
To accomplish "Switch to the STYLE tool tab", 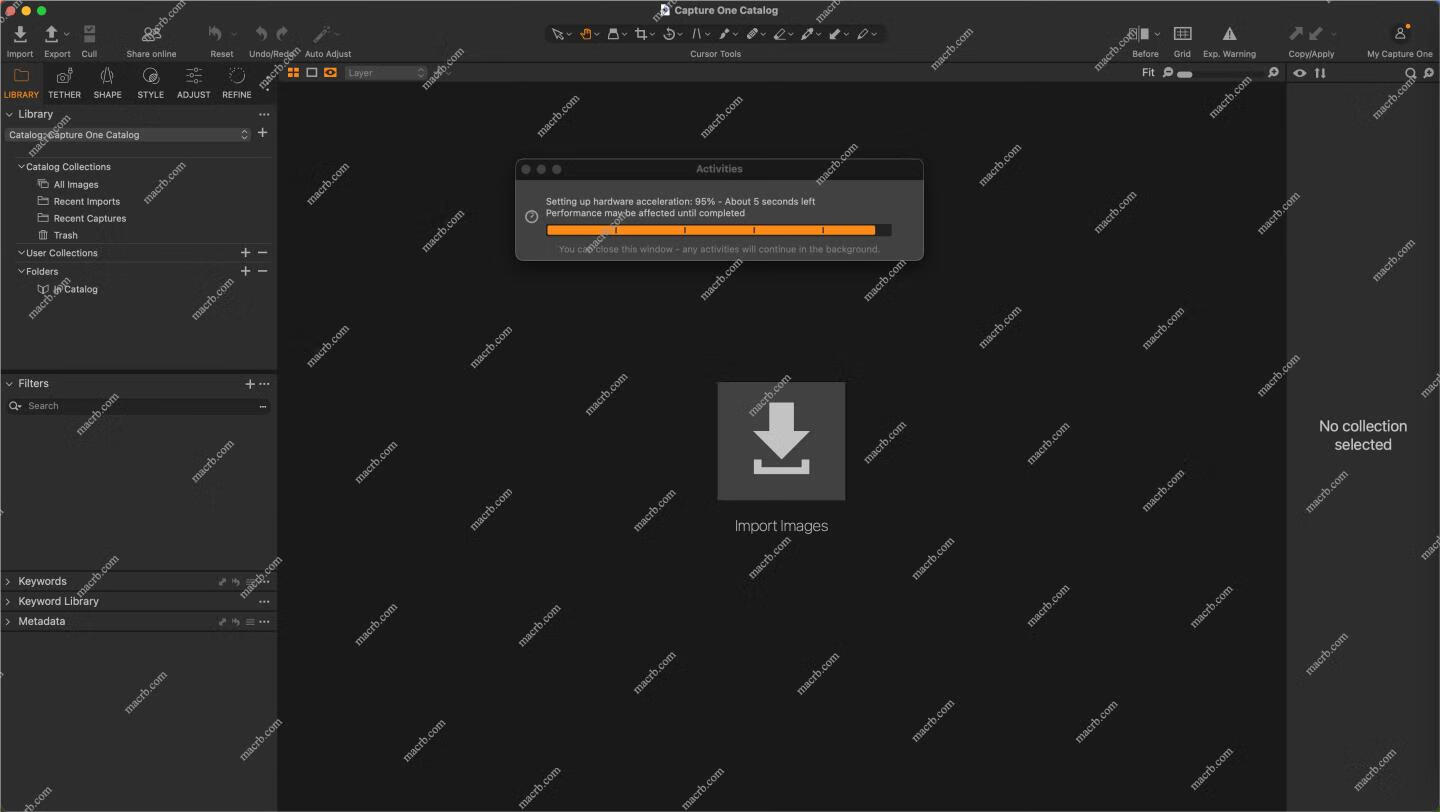I will click(x=150, y=83).
